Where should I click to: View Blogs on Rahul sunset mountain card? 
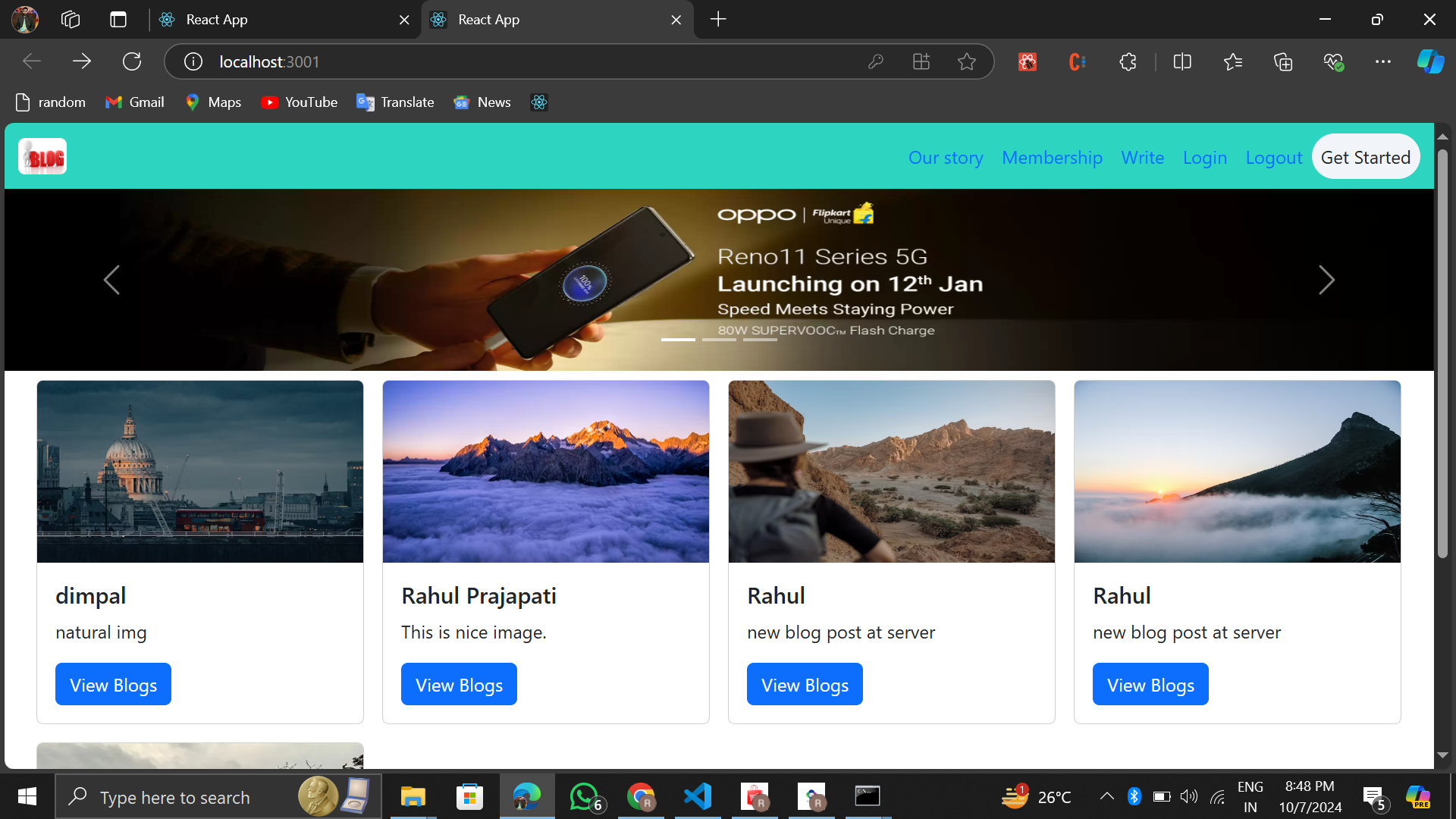pyautogui.click(x=1150, y=684)
